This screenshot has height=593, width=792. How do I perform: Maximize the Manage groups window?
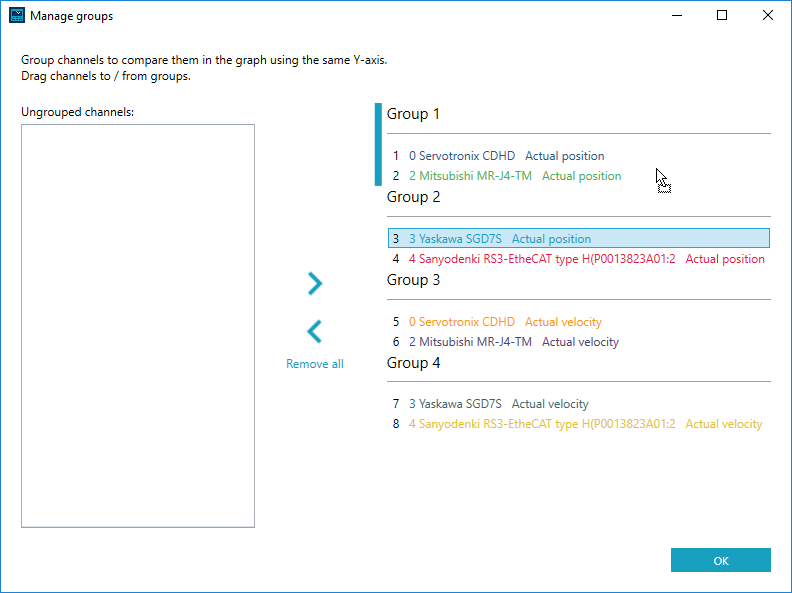[x=721, y=16]
